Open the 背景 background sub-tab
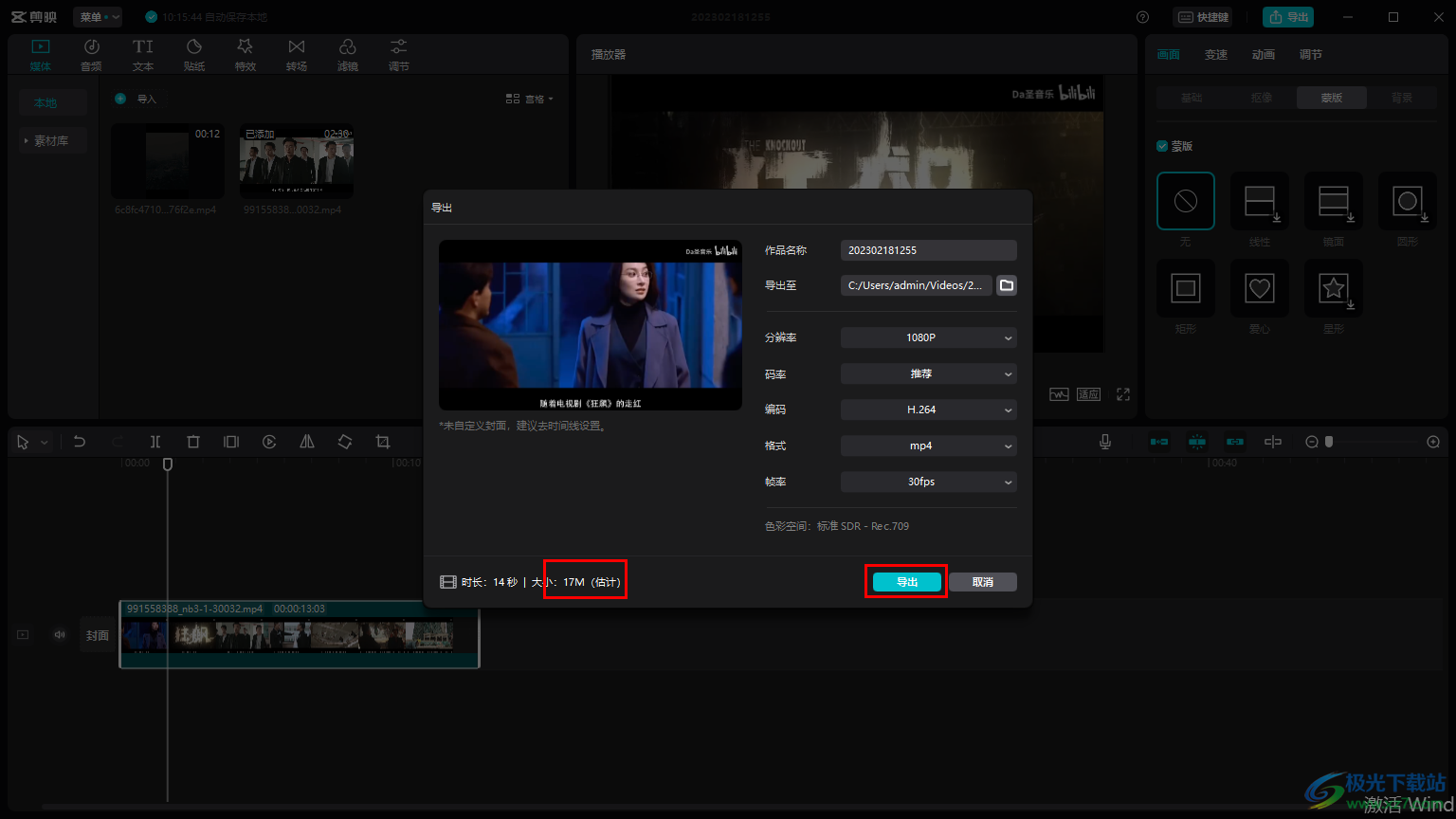The image size is (1456, 819). [x=1402, y=98]
